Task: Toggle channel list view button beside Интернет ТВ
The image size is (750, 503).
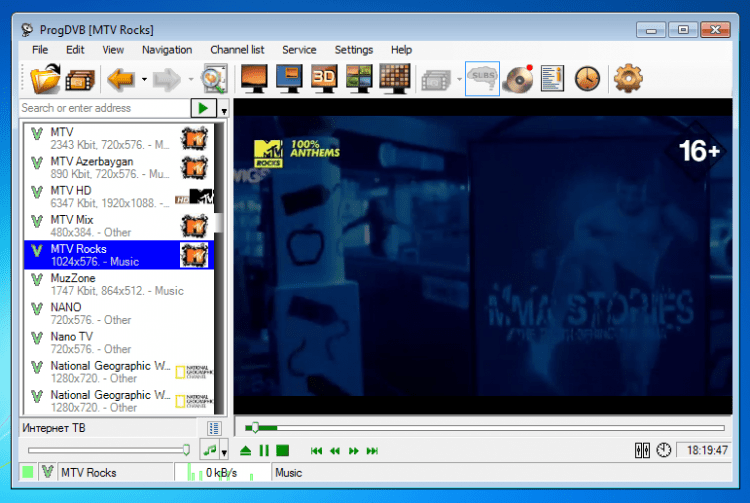Action: 214,428
